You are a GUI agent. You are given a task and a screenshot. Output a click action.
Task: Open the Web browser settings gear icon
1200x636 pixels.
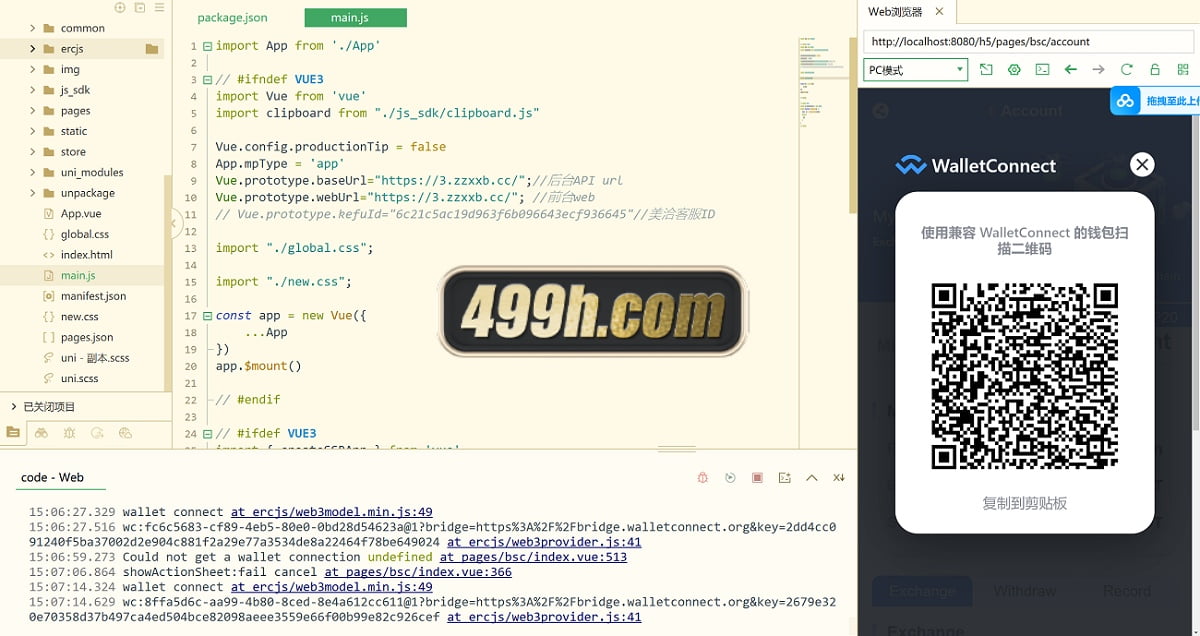(1014, 70)
